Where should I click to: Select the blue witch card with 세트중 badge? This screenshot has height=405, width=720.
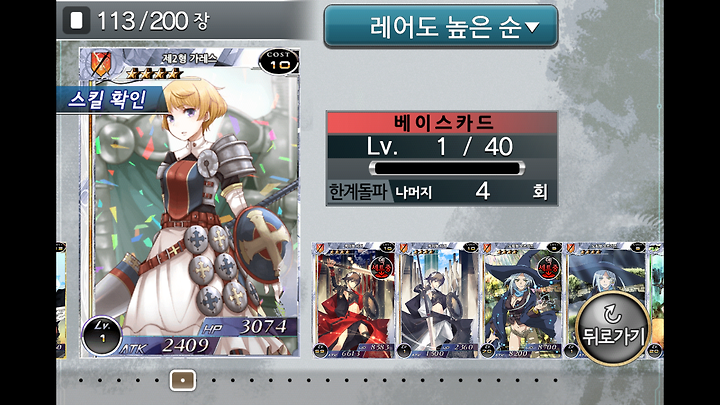[521, 300]
